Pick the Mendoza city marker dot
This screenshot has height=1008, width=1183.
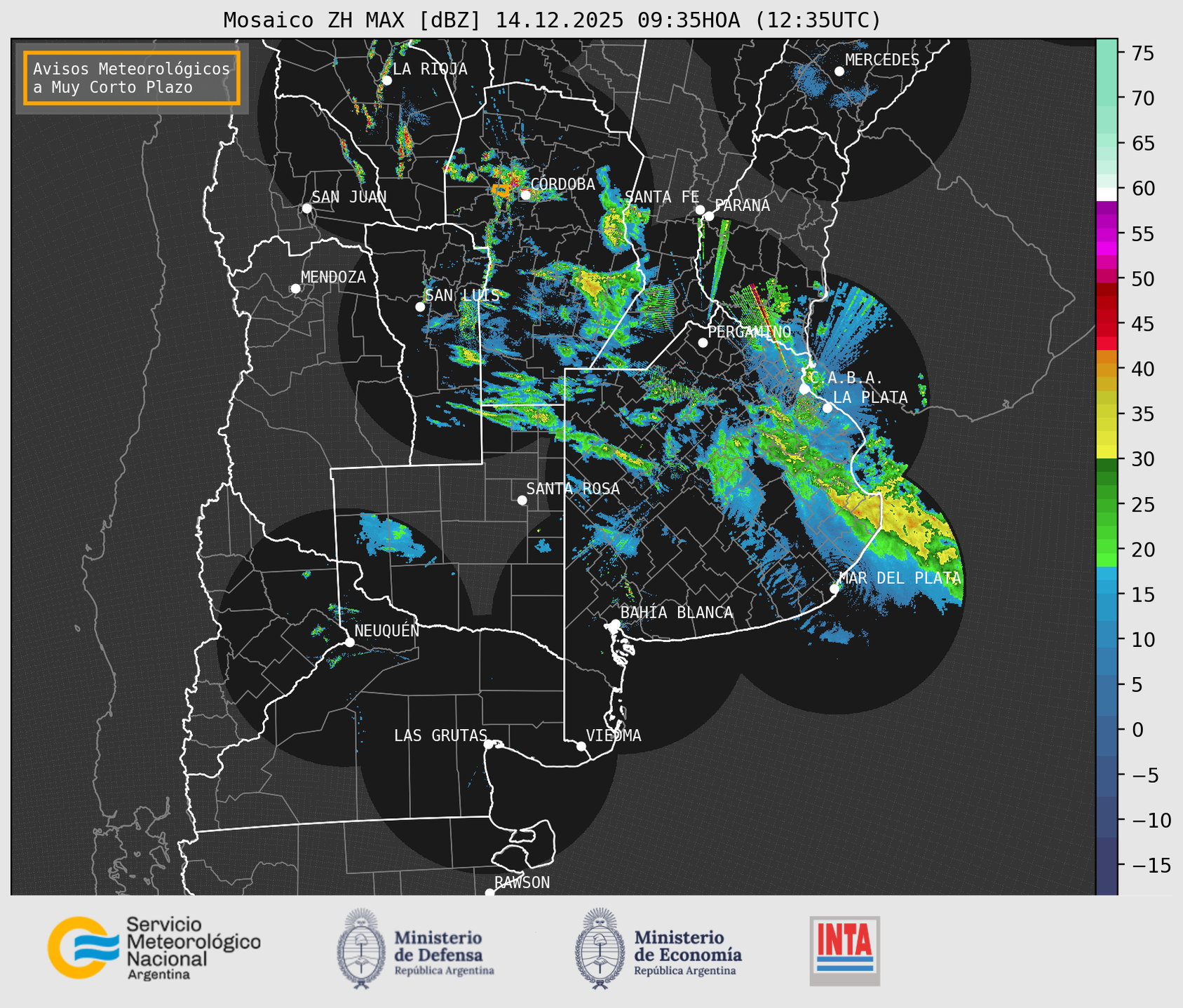295,288
